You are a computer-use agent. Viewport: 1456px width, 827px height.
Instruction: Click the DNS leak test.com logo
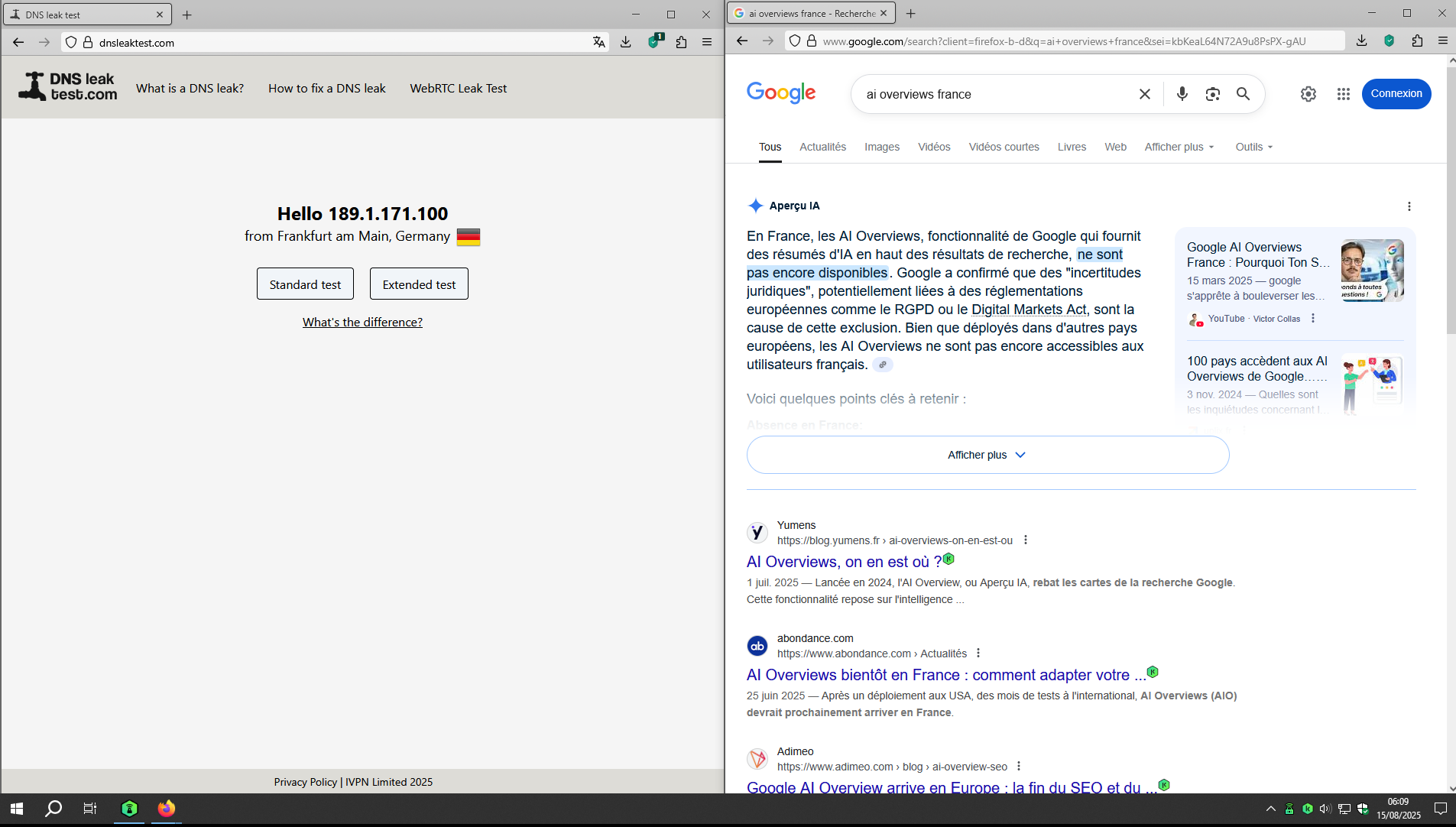click(68, 86)
